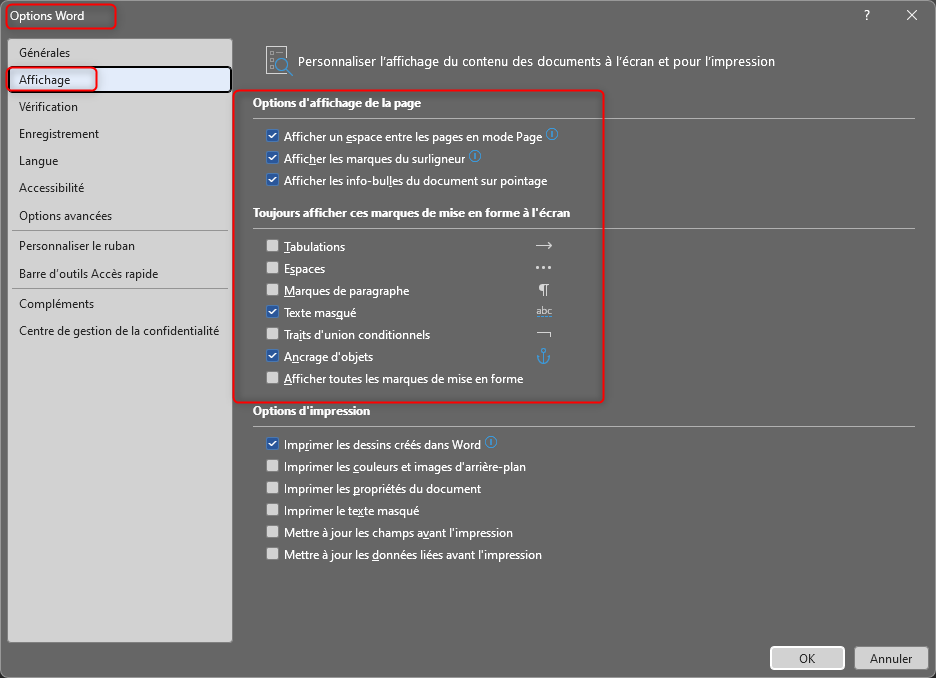Click the blue anchor icon
This screenshot has width=936, height=678.
pyautogui.click(x=544, y=356)
